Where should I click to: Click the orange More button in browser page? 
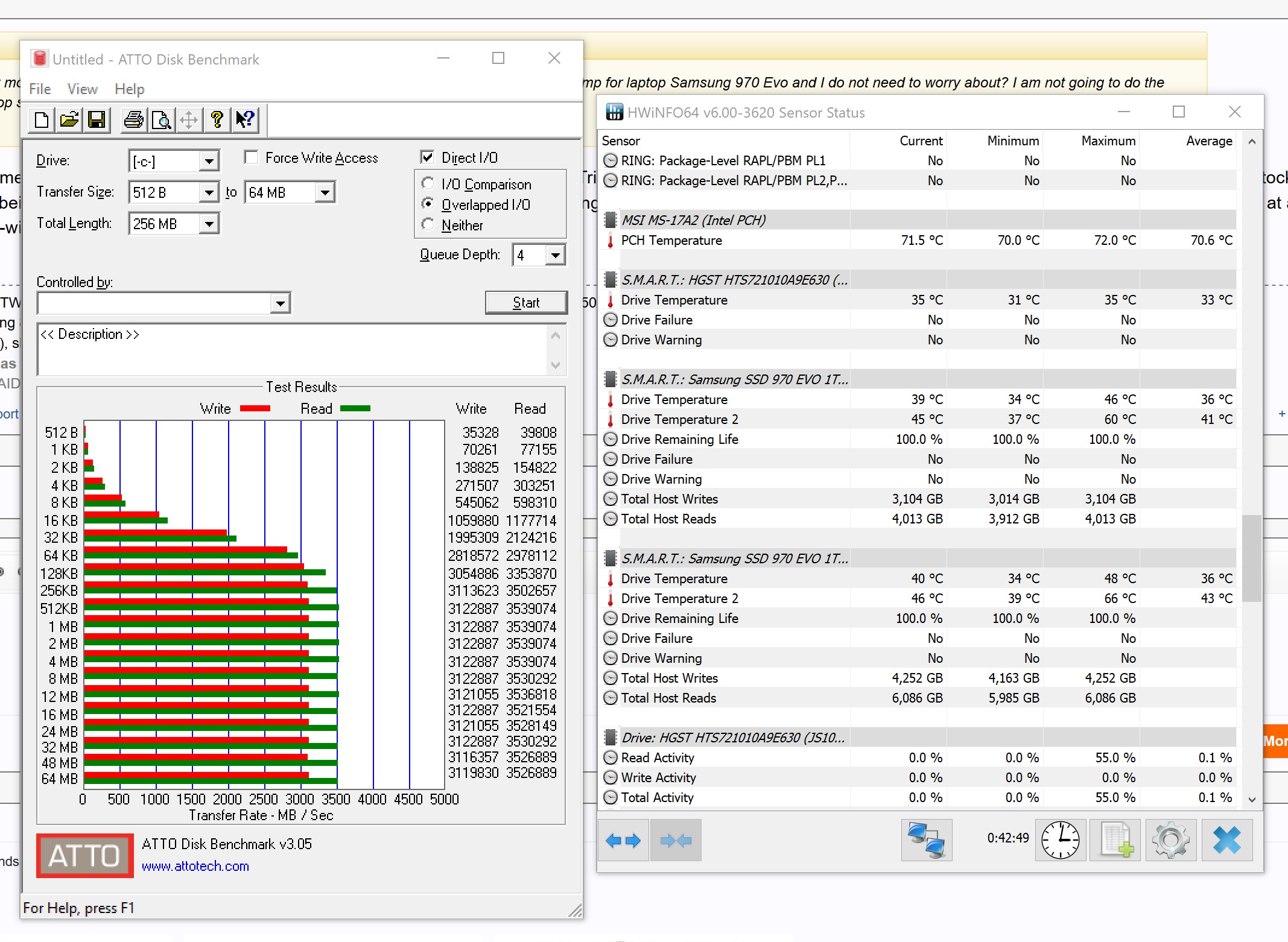tap(1275, 741)
